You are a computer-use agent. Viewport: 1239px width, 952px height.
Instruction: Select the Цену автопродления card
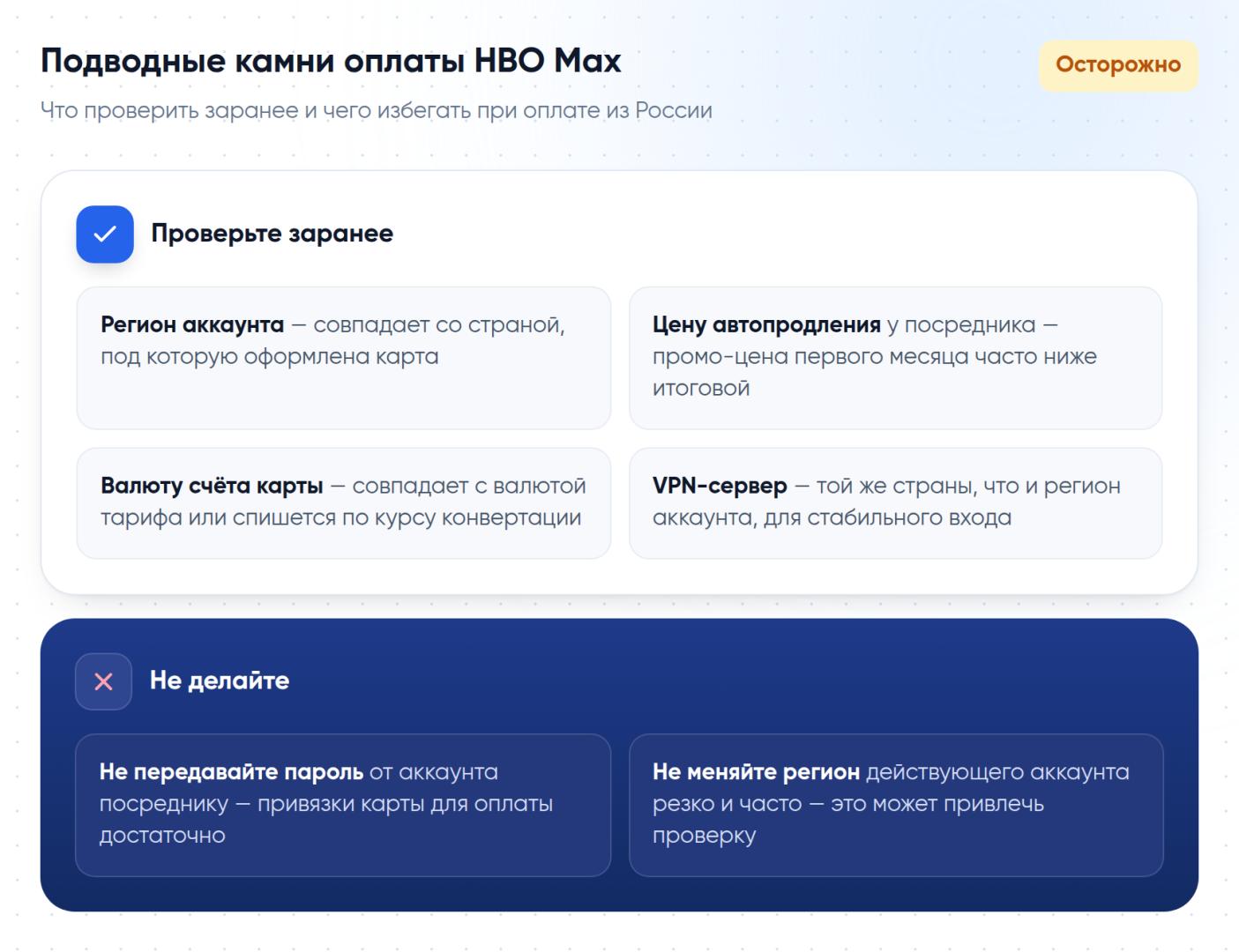point(895,358)
